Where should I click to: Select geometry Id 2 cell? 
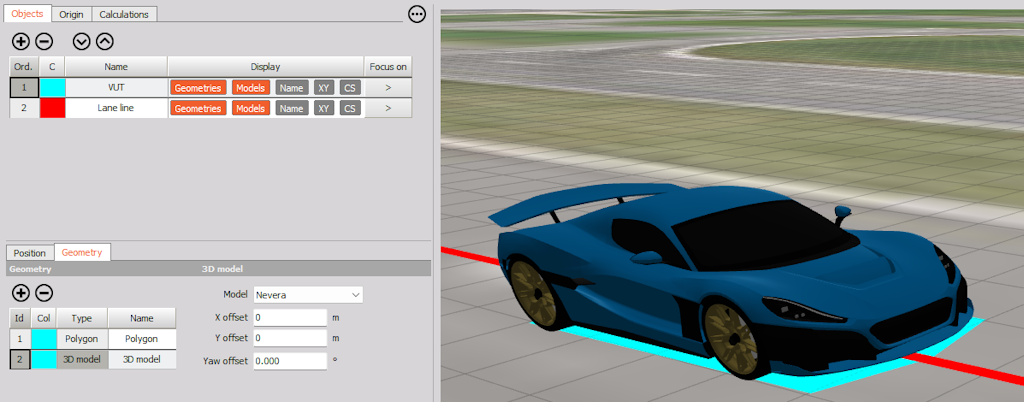pos(20,360)
